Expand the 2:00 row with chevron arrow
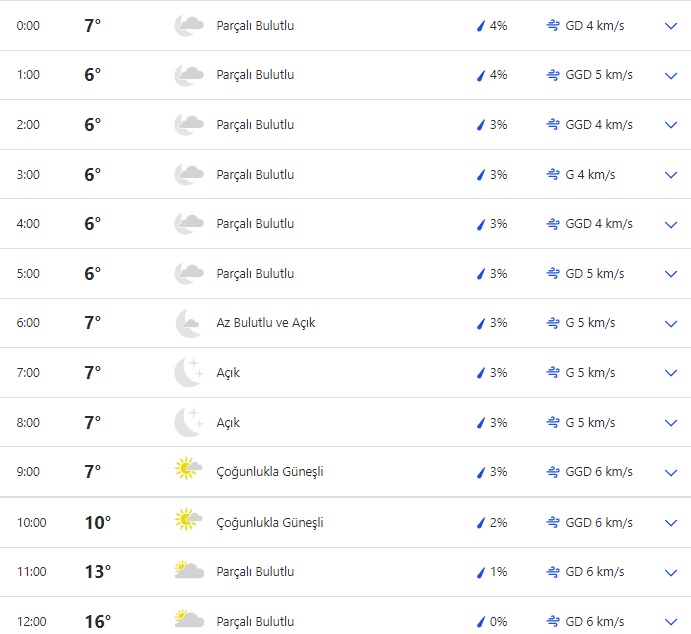 [x=671, y=125]
